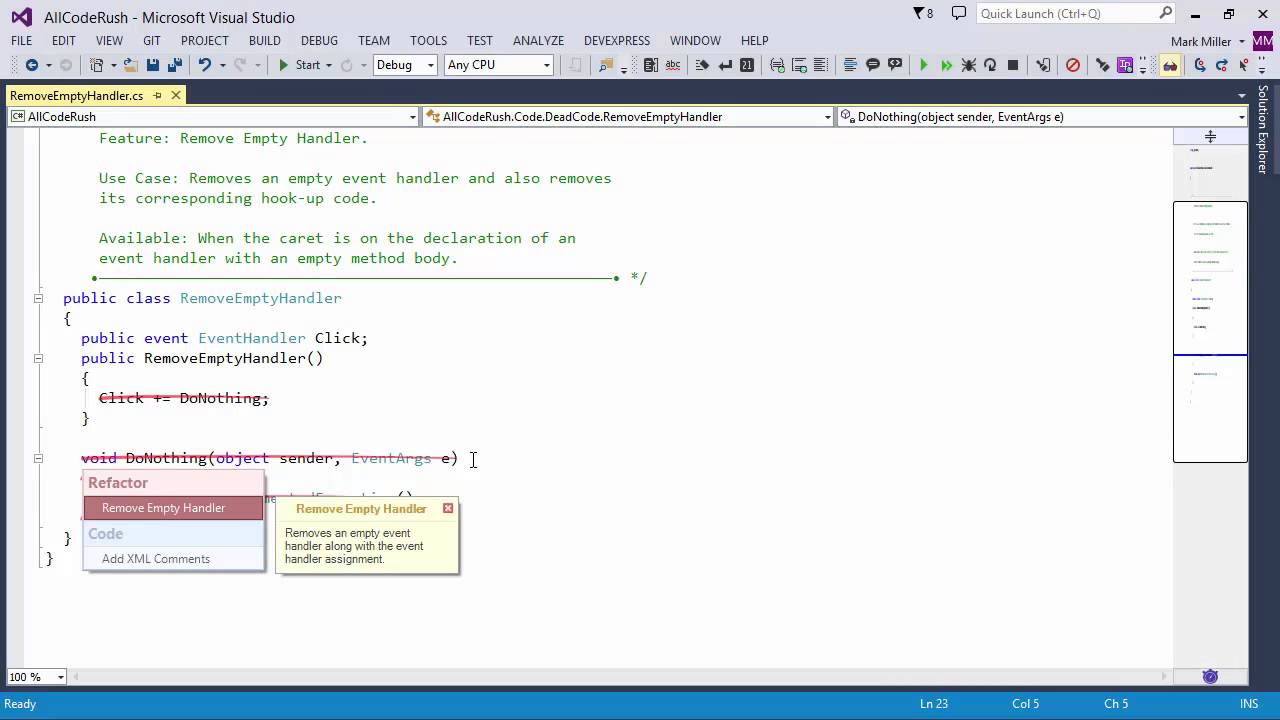The height and width of the screenshot is (720, 1280).
Task: Click the Save All icon
Action: click(x=174, y=65)
